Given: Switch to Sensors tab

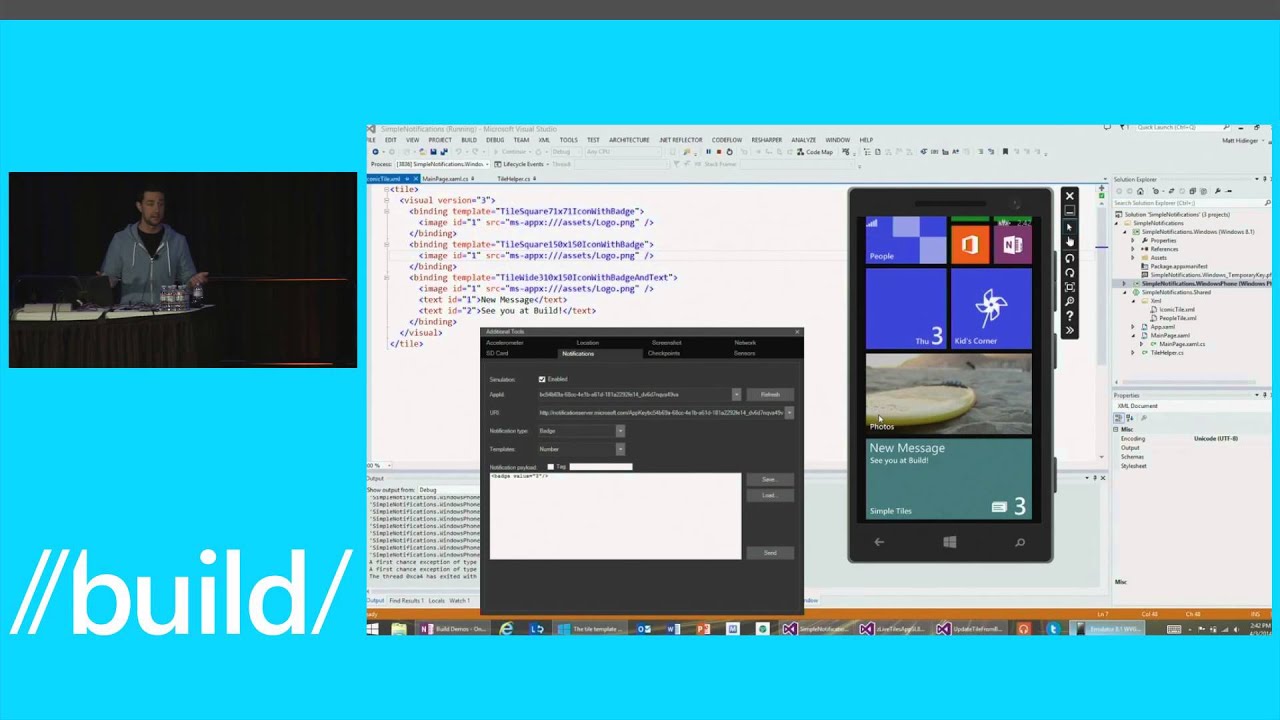Looking at the screenshot, I should [744, 353].
